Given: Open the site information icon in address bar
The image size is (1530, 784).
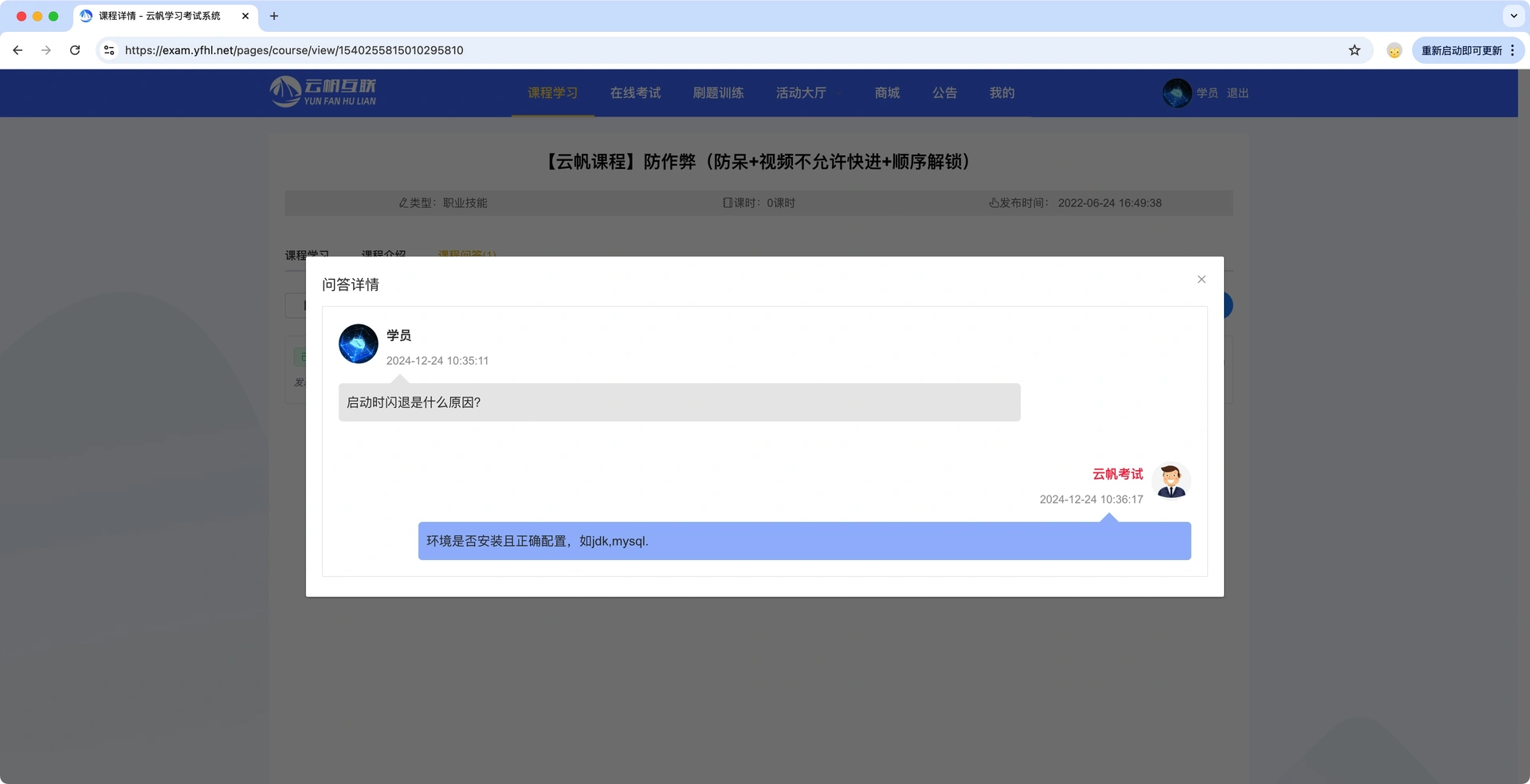Looking at the screenshot, I should click(x=109, y=50).
